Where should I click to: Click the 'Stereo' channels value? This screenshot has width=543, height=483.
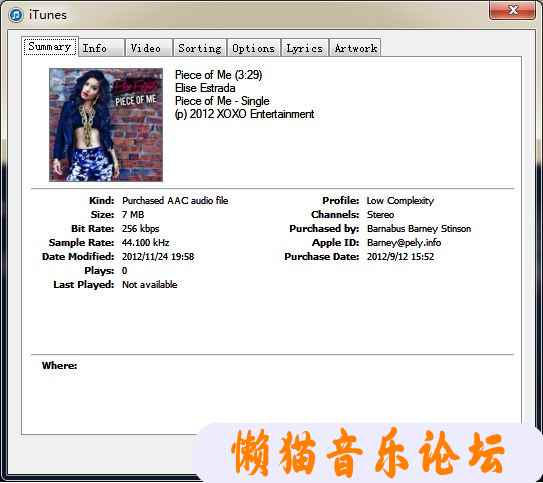tap(380, 215)
